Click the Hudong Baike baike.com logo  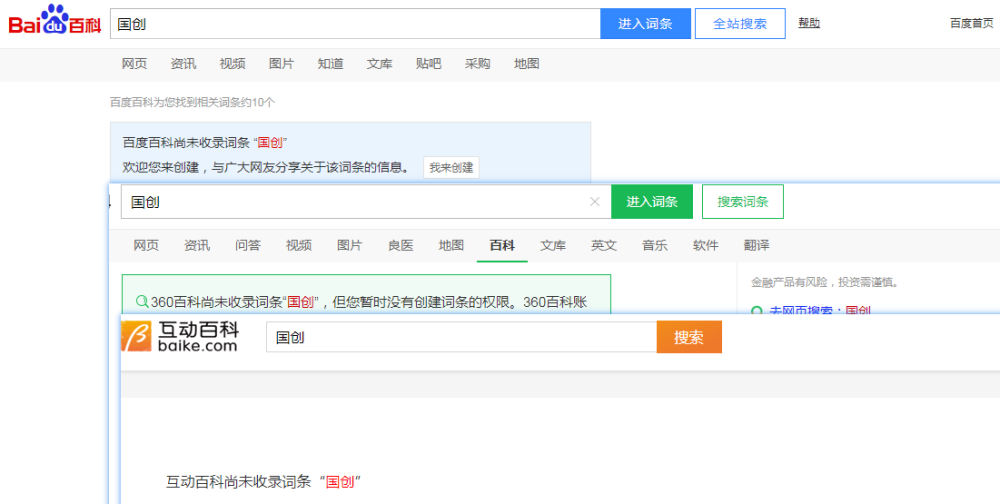point(180,337)
